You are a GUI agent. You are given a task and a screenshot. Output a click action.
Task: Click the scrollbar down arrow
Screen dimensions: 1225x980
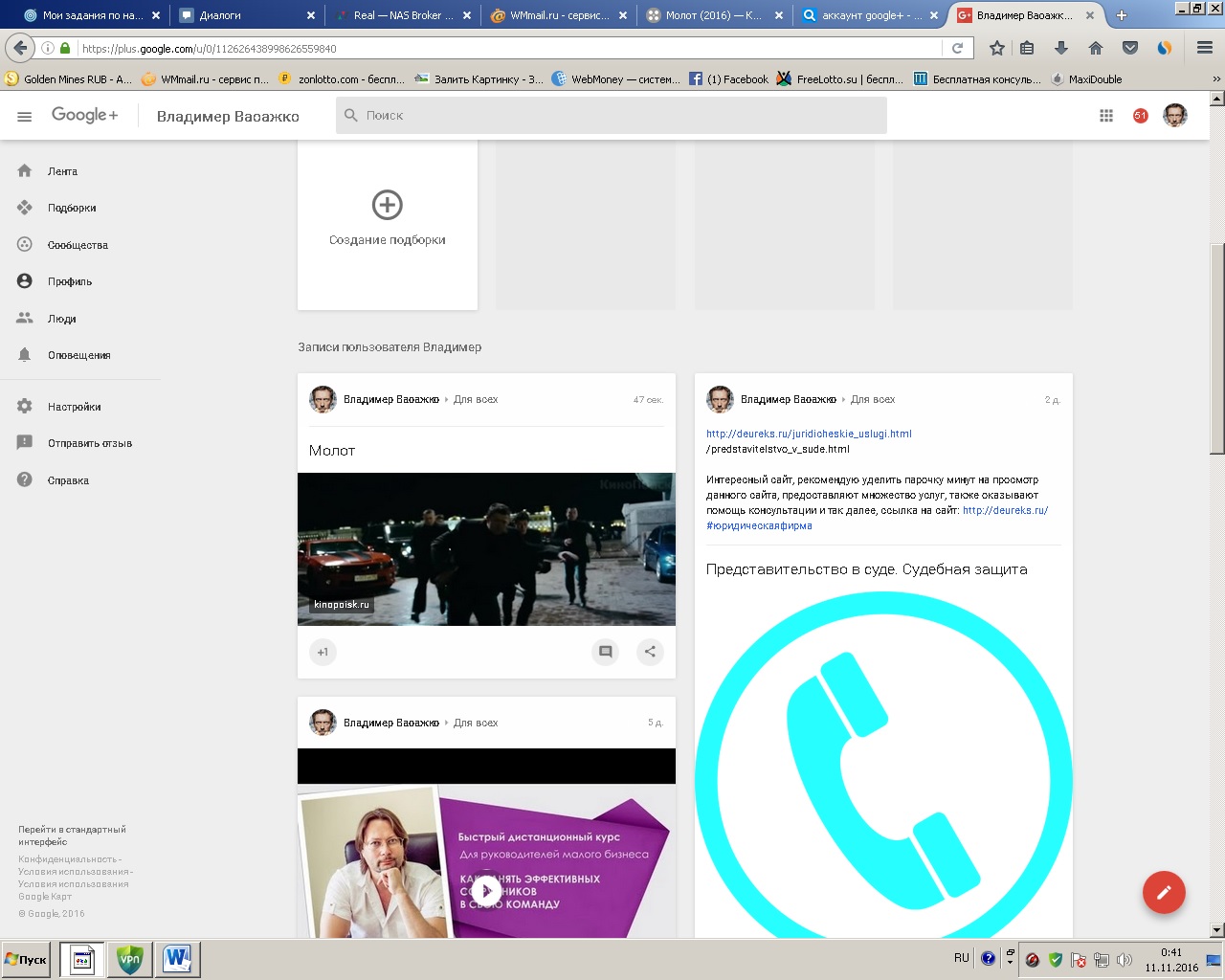(1217, 930)
